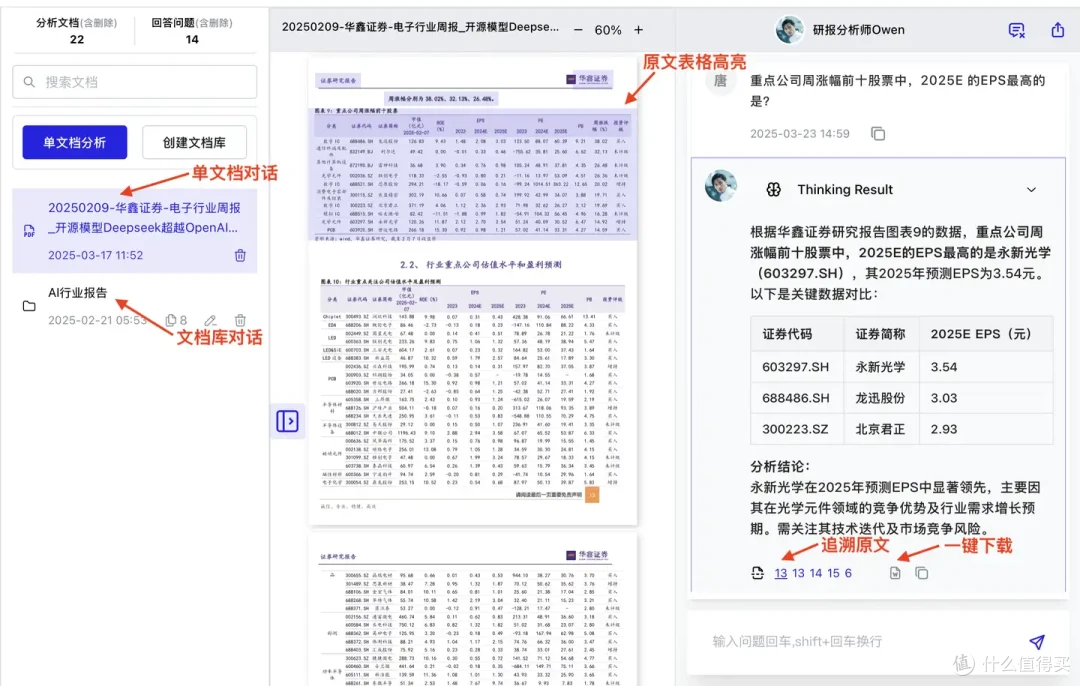The width and height of the screenshot is (1080, 686).
Task: Click the 研报分析师Owen name label
Action: 858,30
